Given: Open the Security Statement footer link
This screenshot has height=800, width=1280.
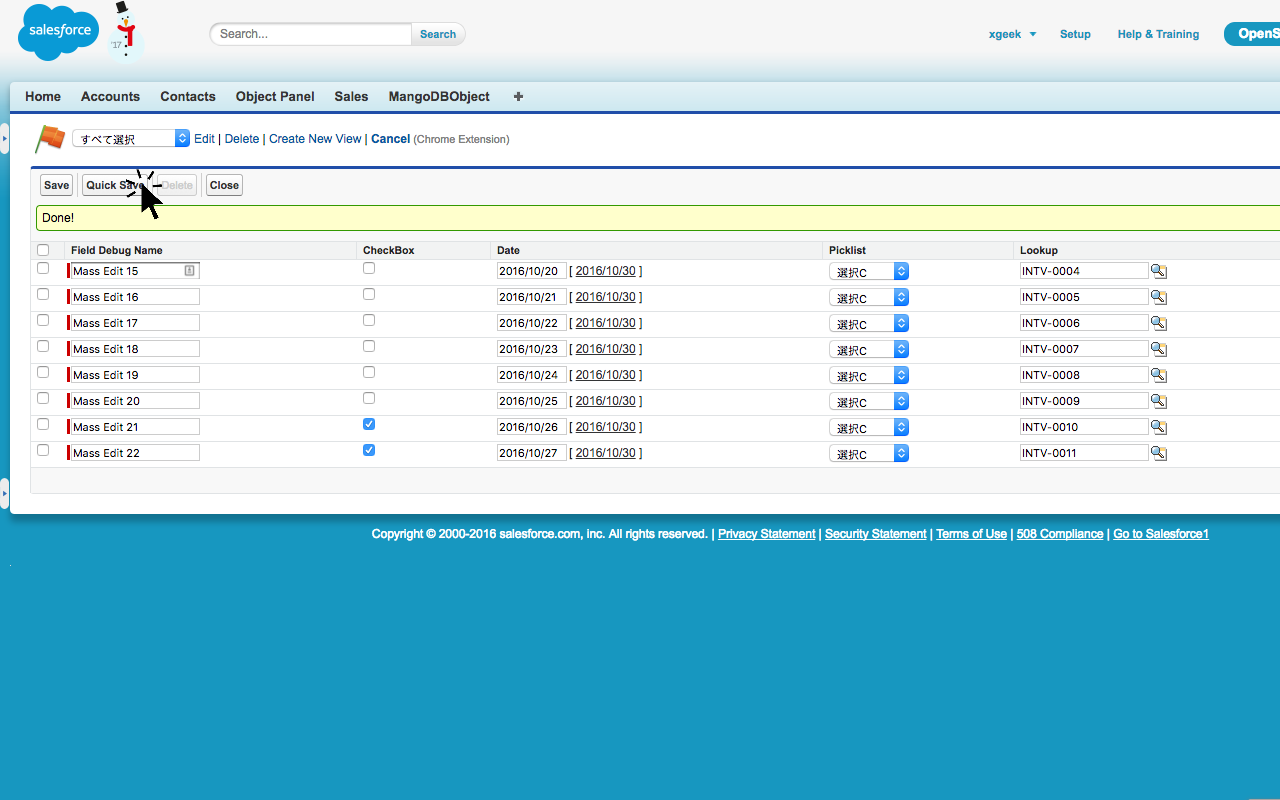Looking at the screenshot, I should click(x=875, y=534).
